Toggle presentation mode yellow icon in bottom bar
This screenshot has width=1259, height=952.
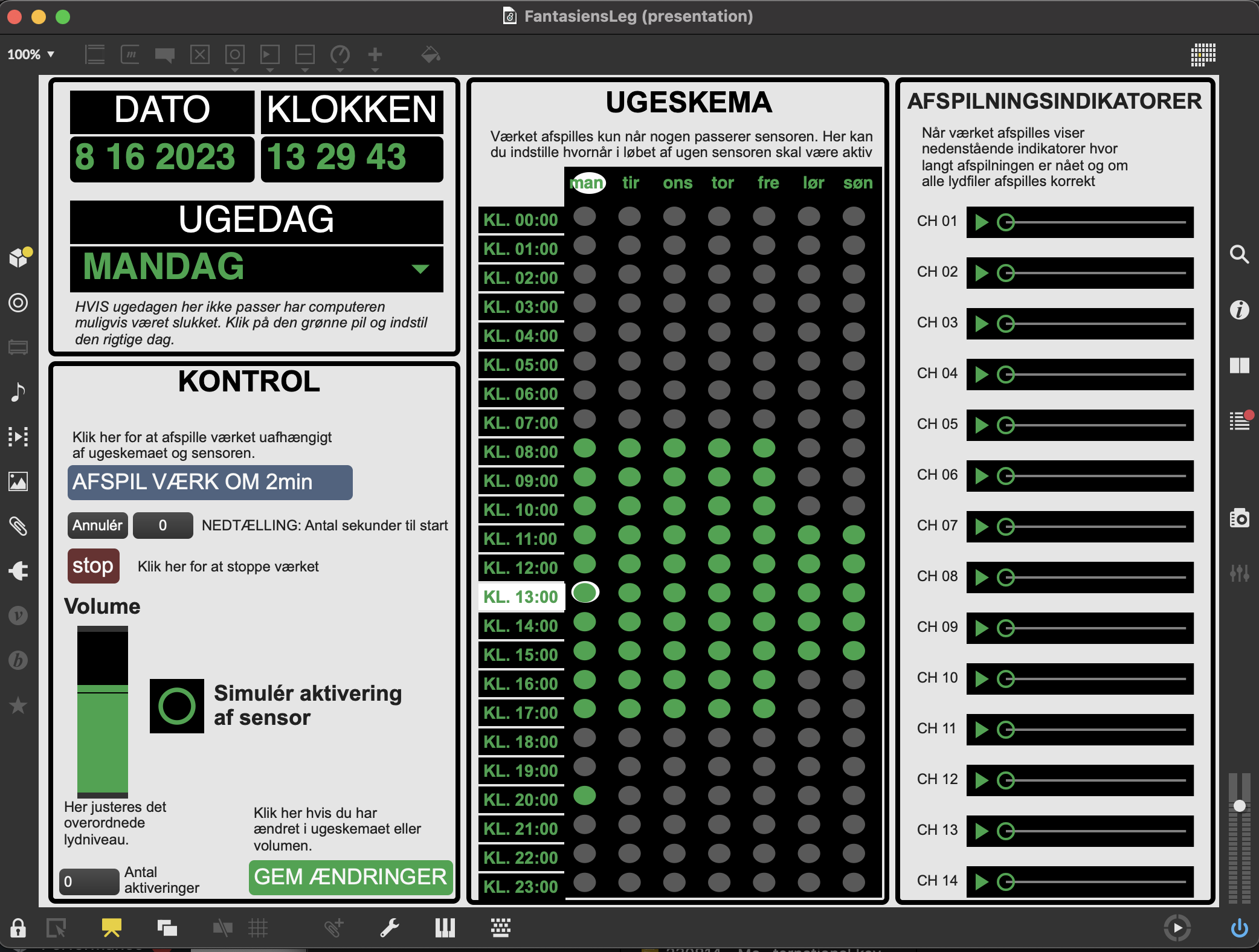pyautogui.click(x=112, y=928)
